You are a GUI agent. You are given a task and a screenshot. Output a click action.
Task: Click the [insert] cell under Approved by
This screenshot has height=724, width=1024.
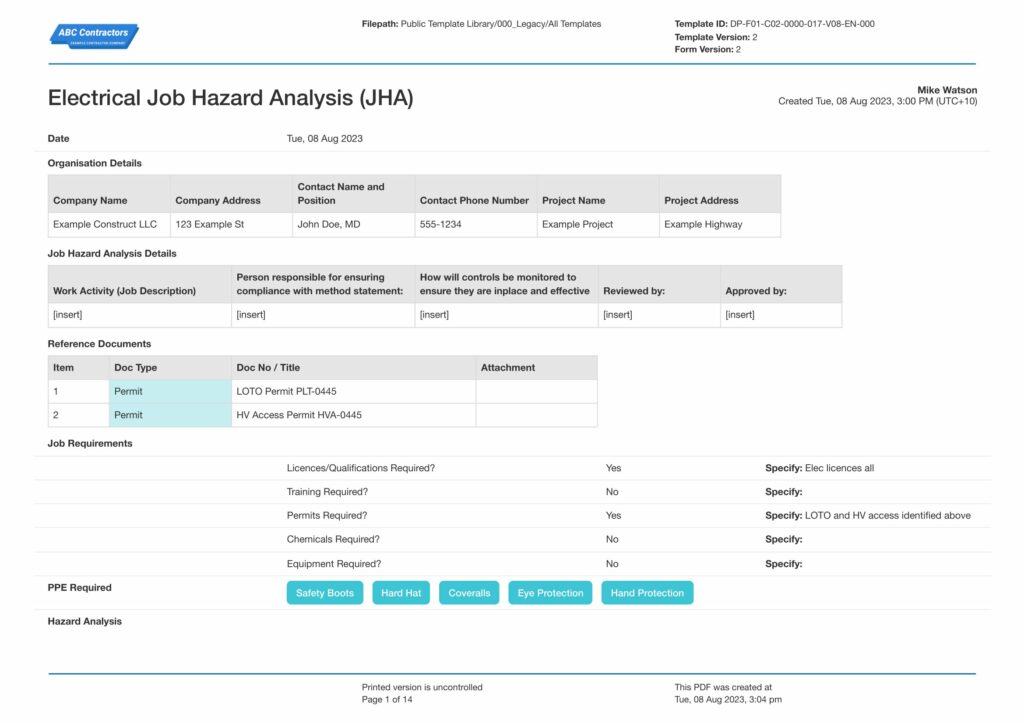coord(781,315)
